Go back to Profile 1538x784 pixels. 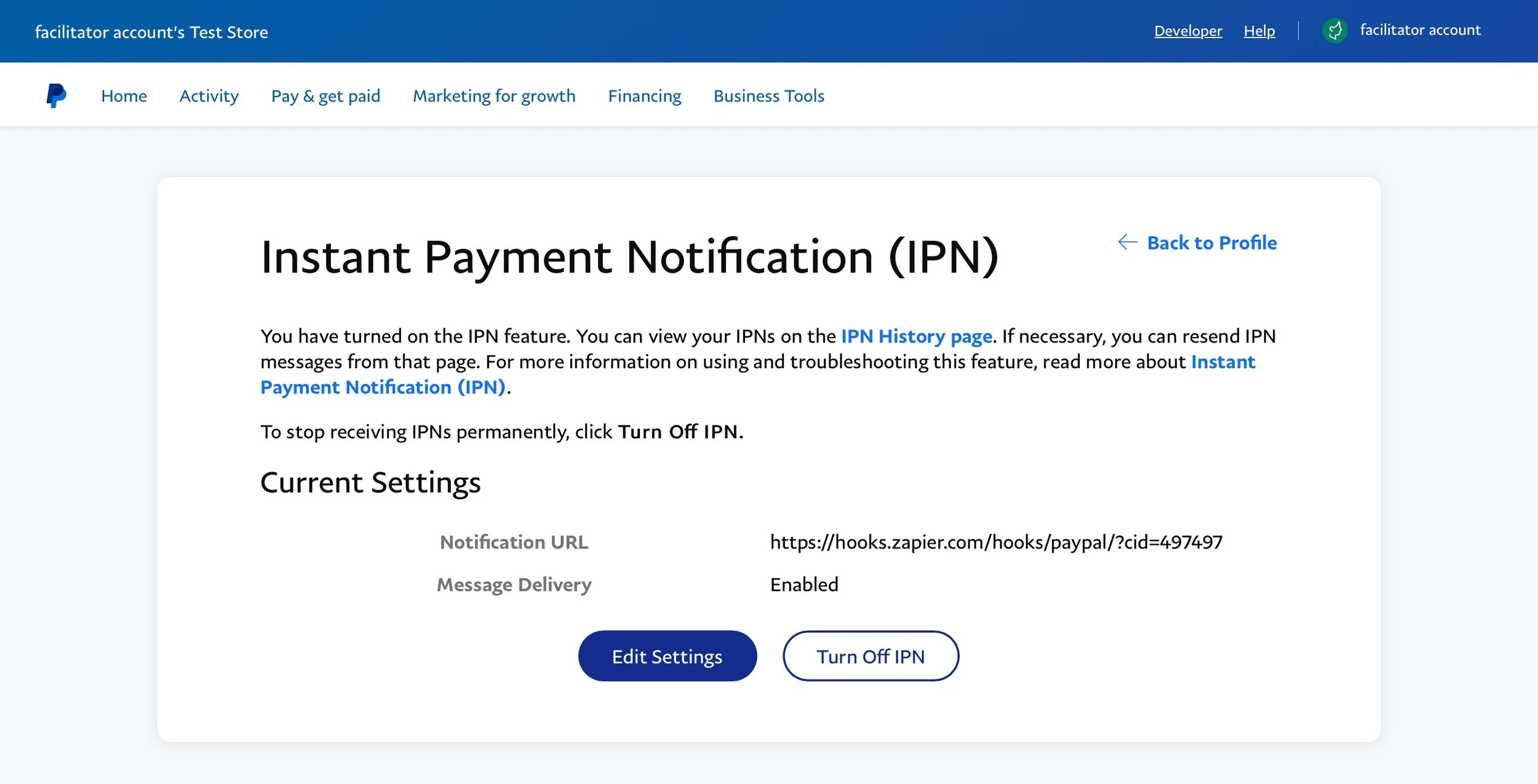[1210, 242]
